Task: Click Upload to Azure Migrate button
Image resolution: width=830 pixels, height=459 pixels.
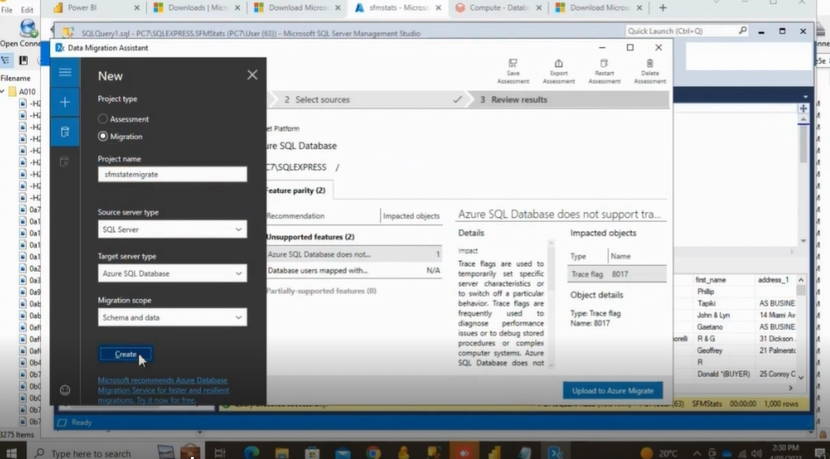Action: click(612, 391)
